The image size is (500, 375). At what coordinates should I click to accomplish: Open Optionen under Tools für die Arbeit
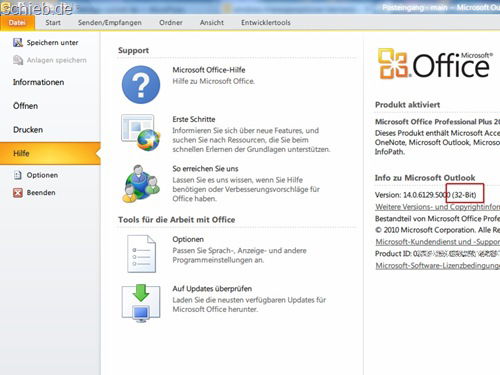[188, 239]
